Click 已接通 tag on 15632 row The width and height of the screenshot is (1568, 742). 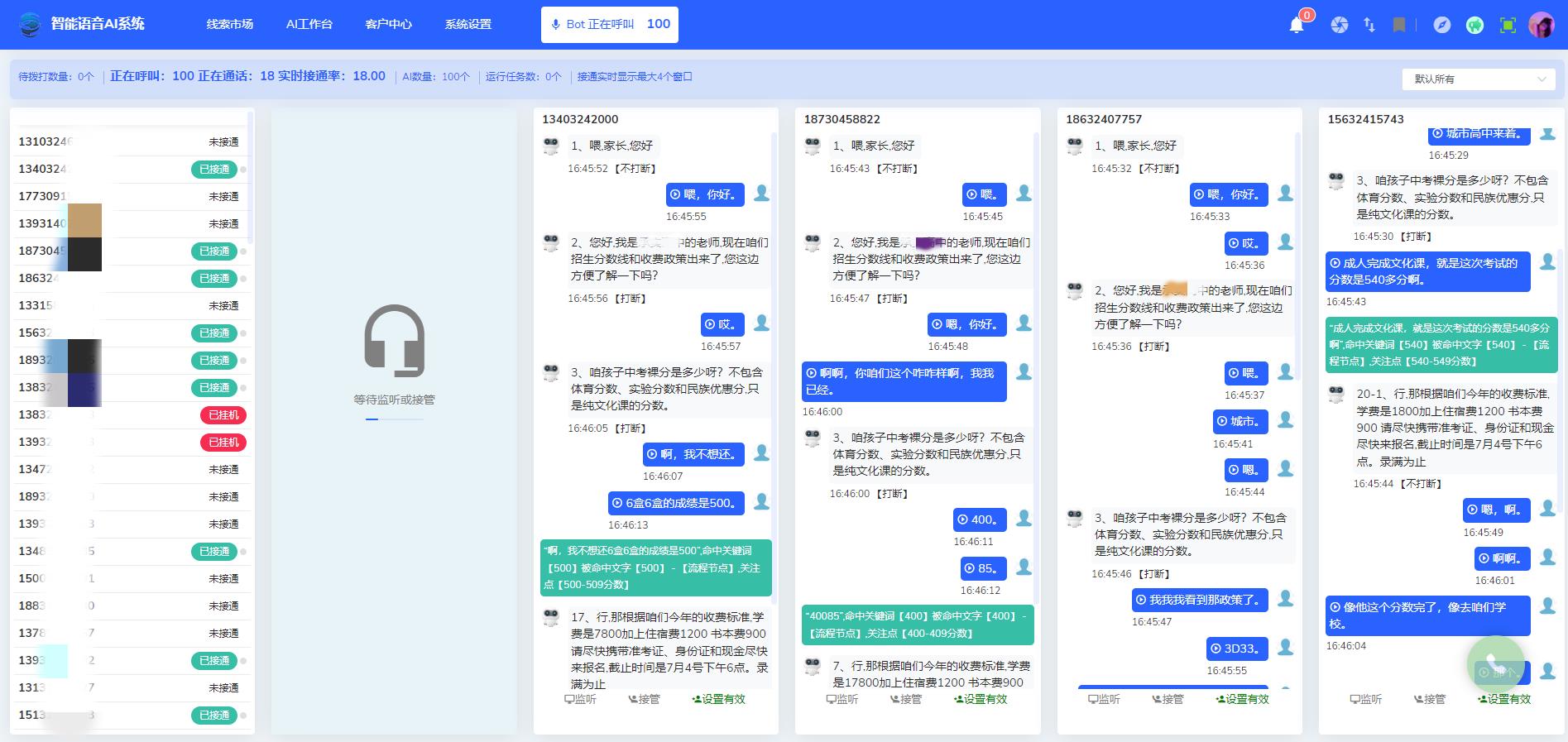[214, 333]
